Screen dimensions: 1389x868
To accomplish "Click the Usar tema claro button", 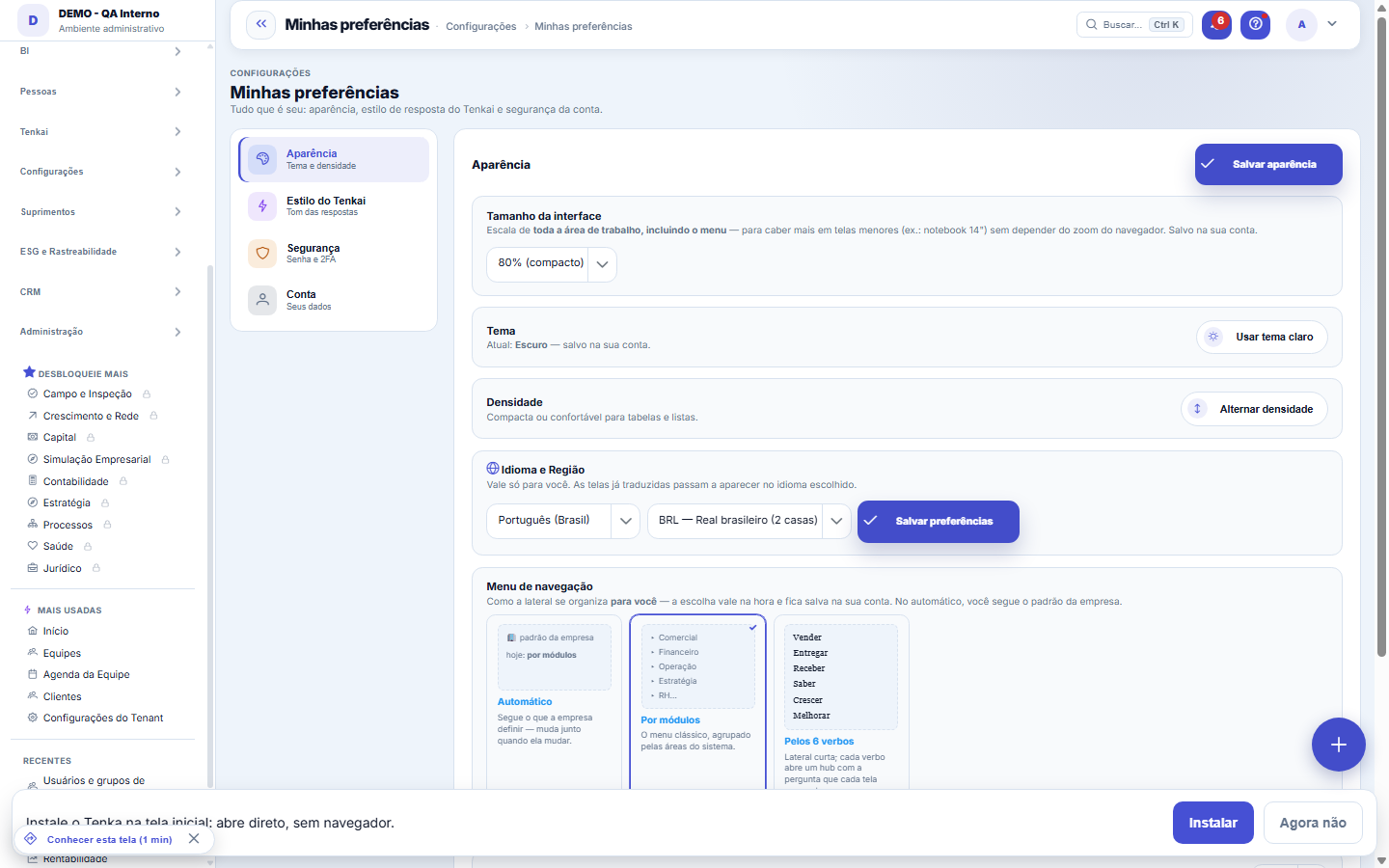I will 1262,337.
